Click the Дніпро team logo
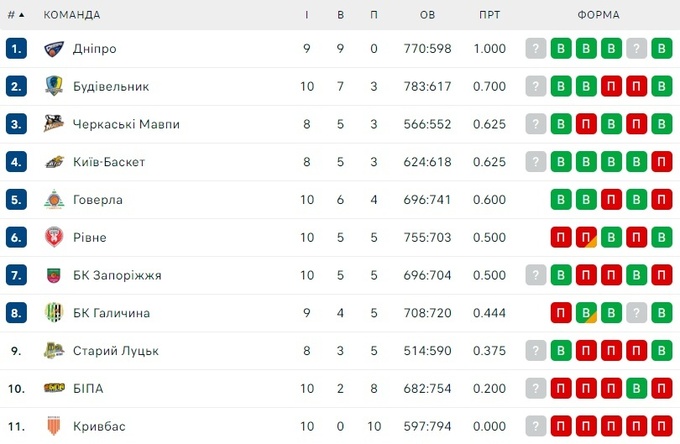Viewport: 680px width, 444px height. coord(54,49)
